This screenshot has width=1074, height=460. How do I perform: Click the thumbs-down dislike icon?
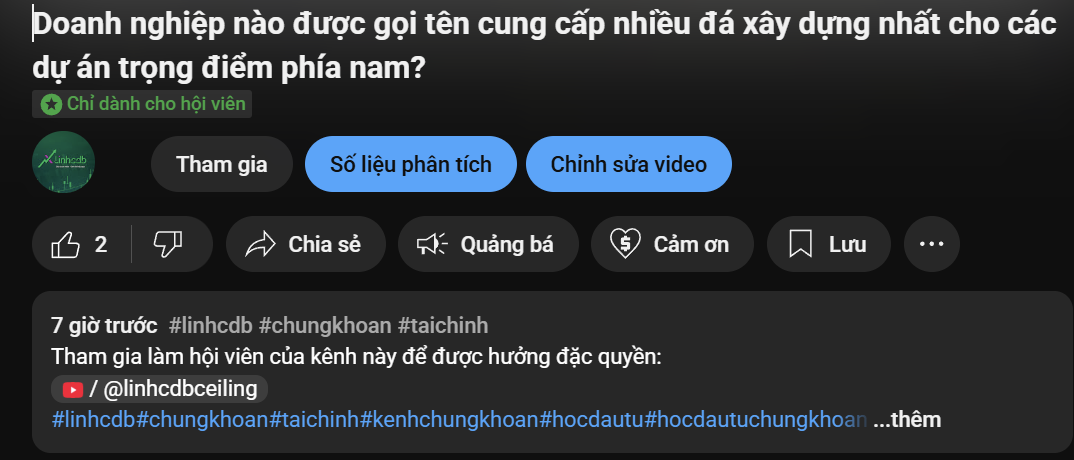click(168, 244)
